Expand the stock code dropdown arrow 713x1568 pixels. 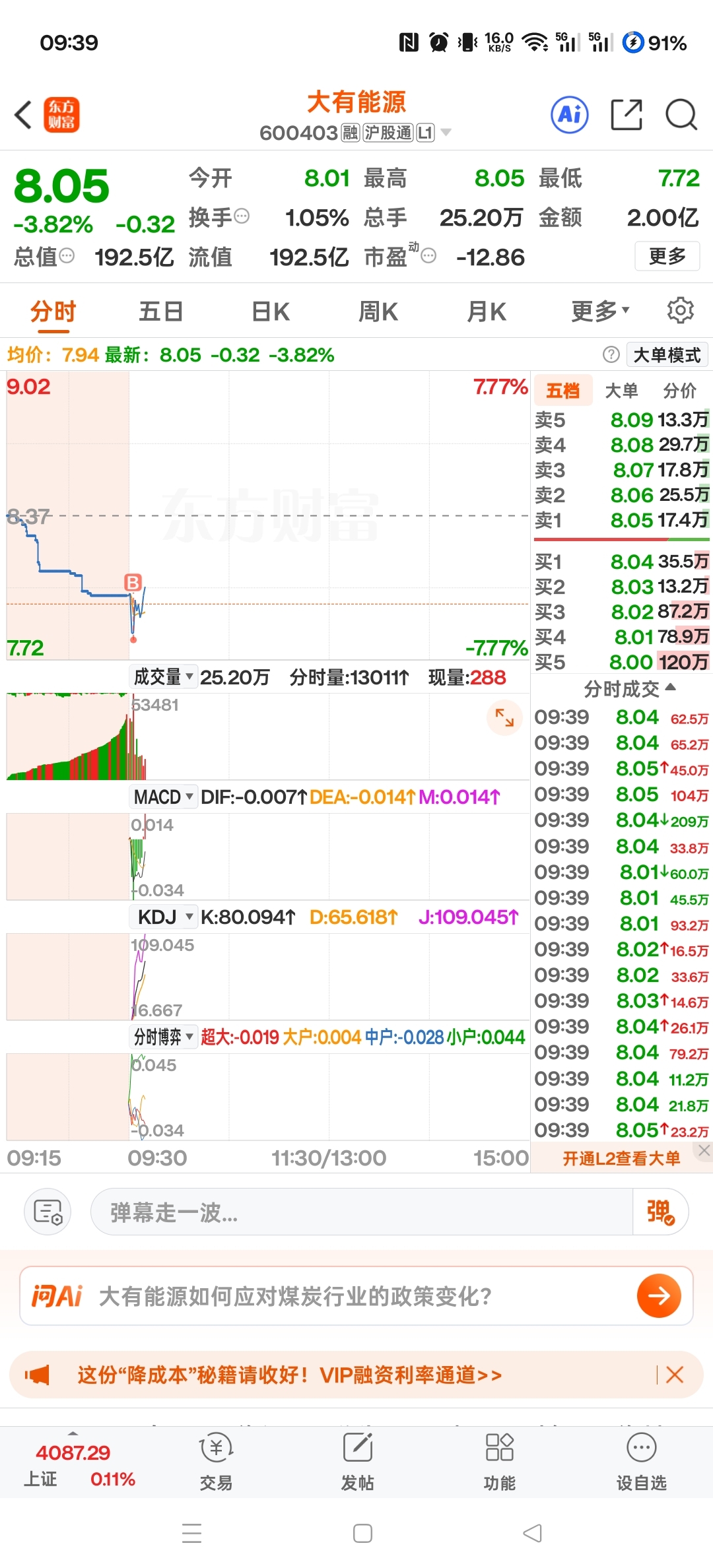tap(446, 133)
